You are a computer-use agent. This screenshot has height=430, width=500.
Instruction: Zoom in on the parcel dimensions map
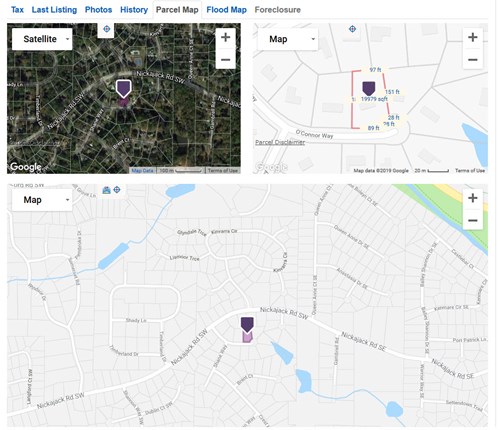pyautogui.click(x=472, y=37)
